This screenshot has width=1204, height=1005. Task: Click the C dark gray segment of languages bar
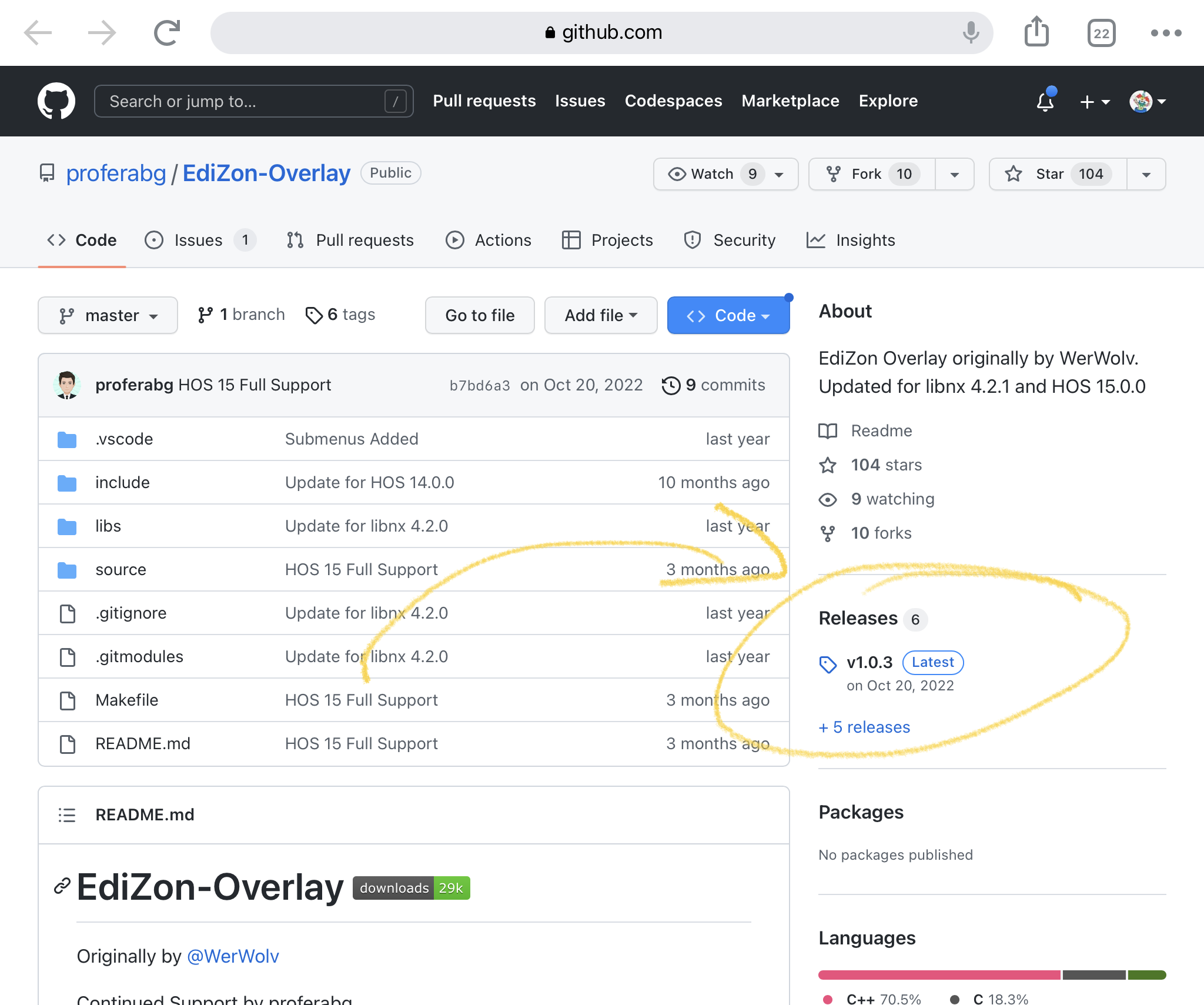tap(1094, 975)
